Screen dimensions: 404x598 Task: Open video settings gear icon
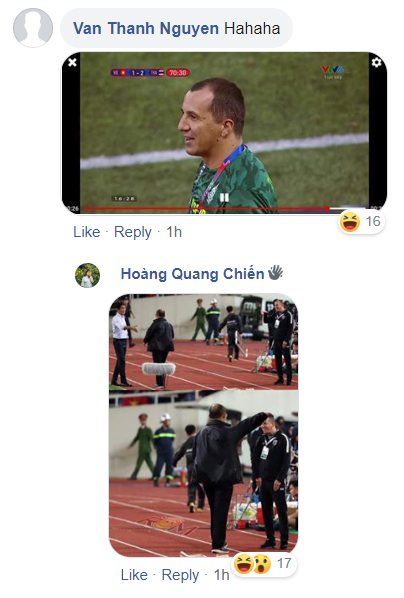[x=376, y=62]
